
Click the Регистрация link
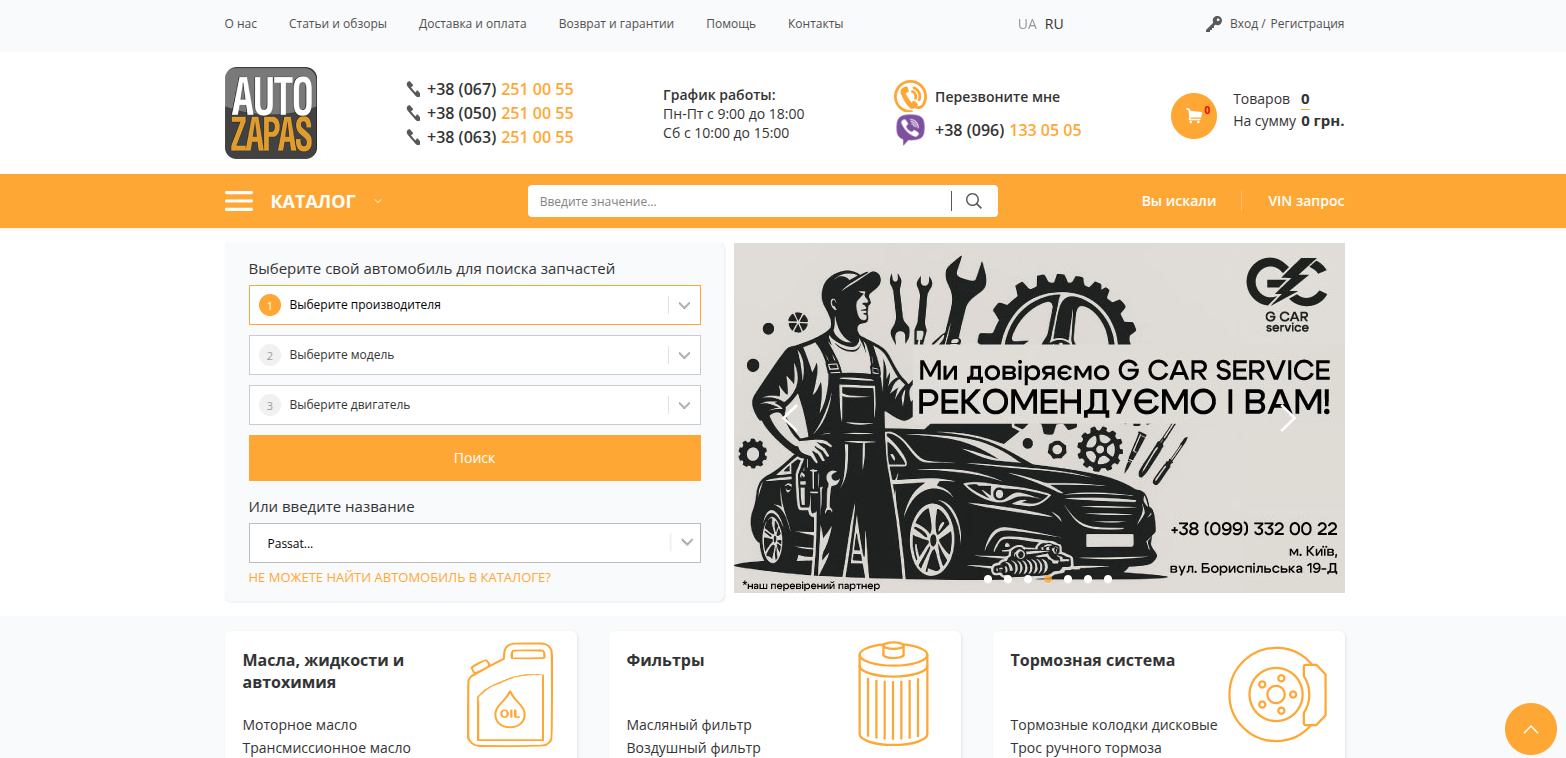point(1307,24)
